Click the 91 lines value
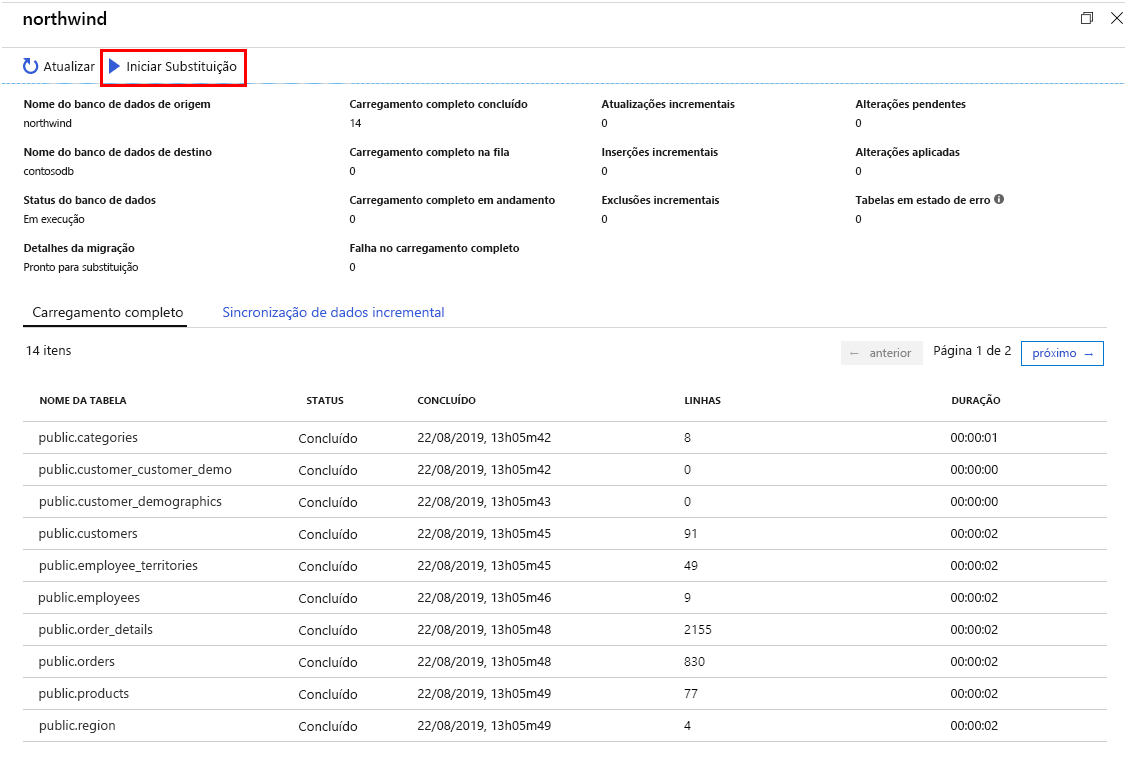The image size is (1127, 762). 691,533
